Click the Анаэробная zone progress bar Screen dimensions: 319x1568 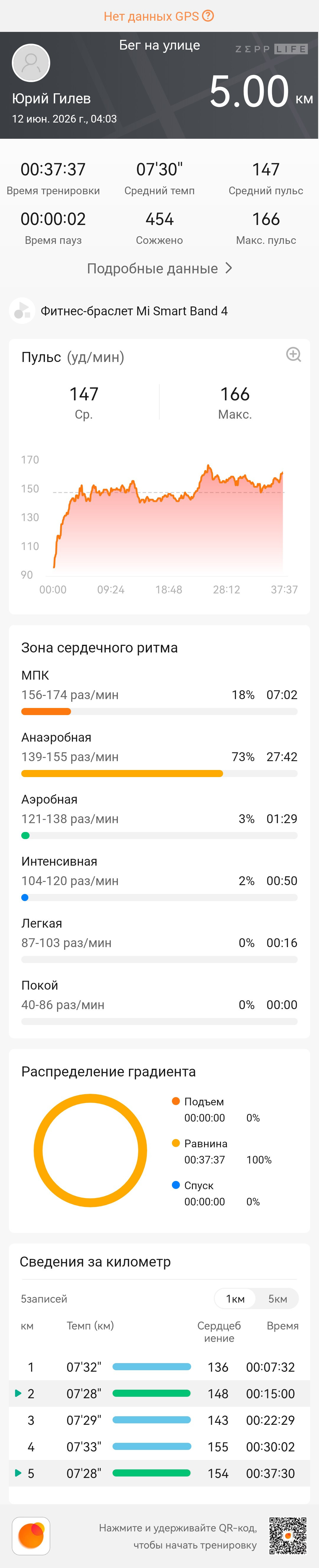(x=159, y=773)
